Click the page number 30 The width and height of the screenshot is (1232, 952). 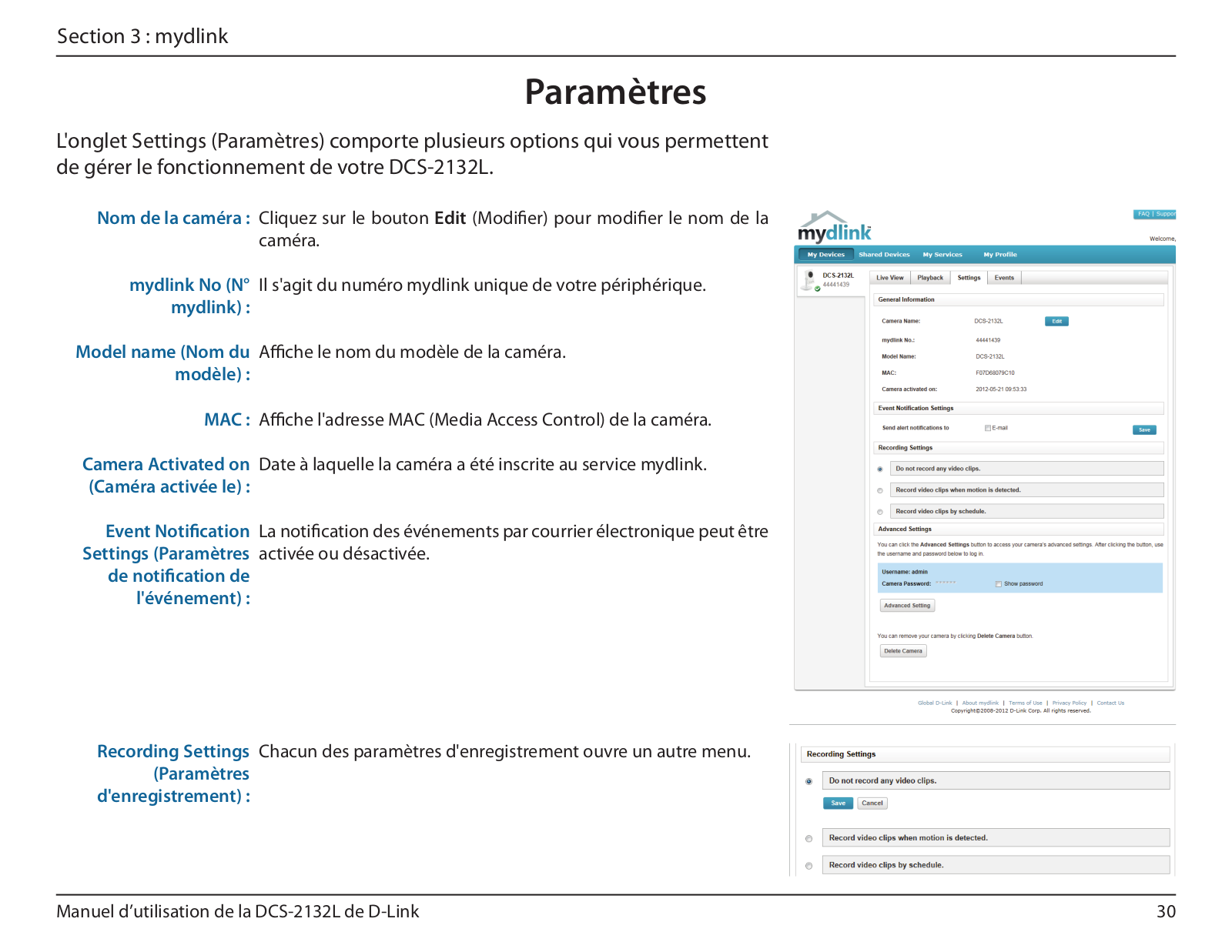1166,912
